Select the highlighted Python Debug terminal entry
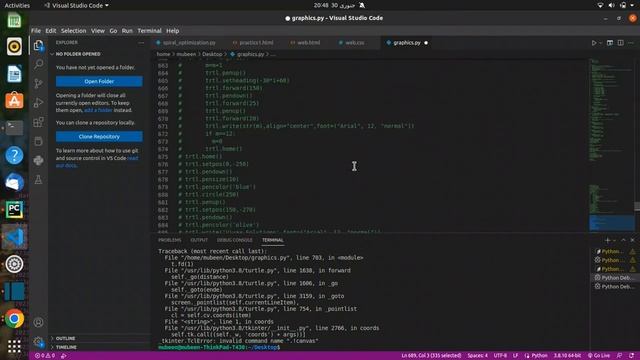Viewport: 640px width, 360px height. click(x=614, y=278)
